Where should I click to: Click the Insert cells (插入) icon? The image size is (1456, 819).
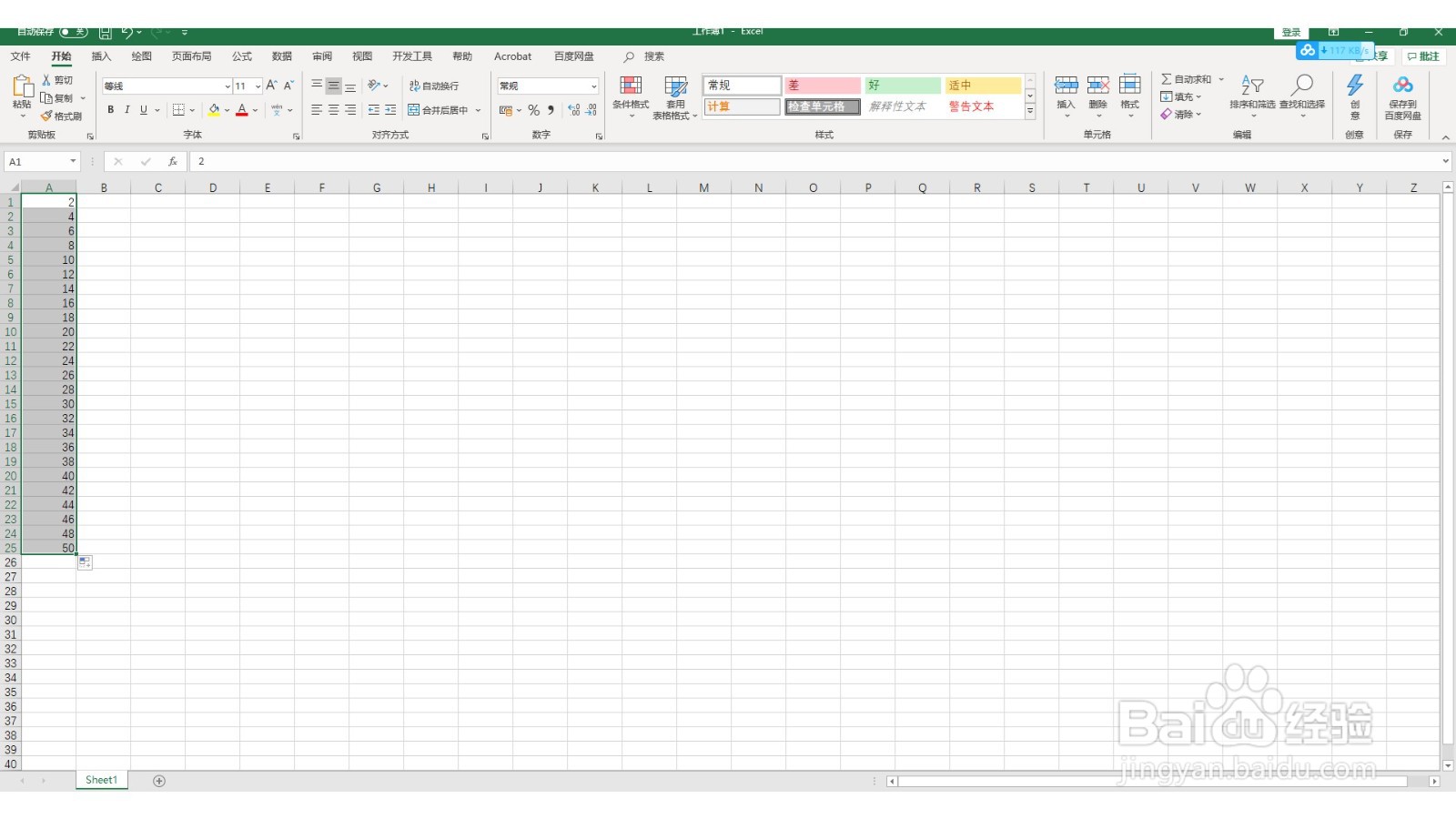tap(1066, 86)
